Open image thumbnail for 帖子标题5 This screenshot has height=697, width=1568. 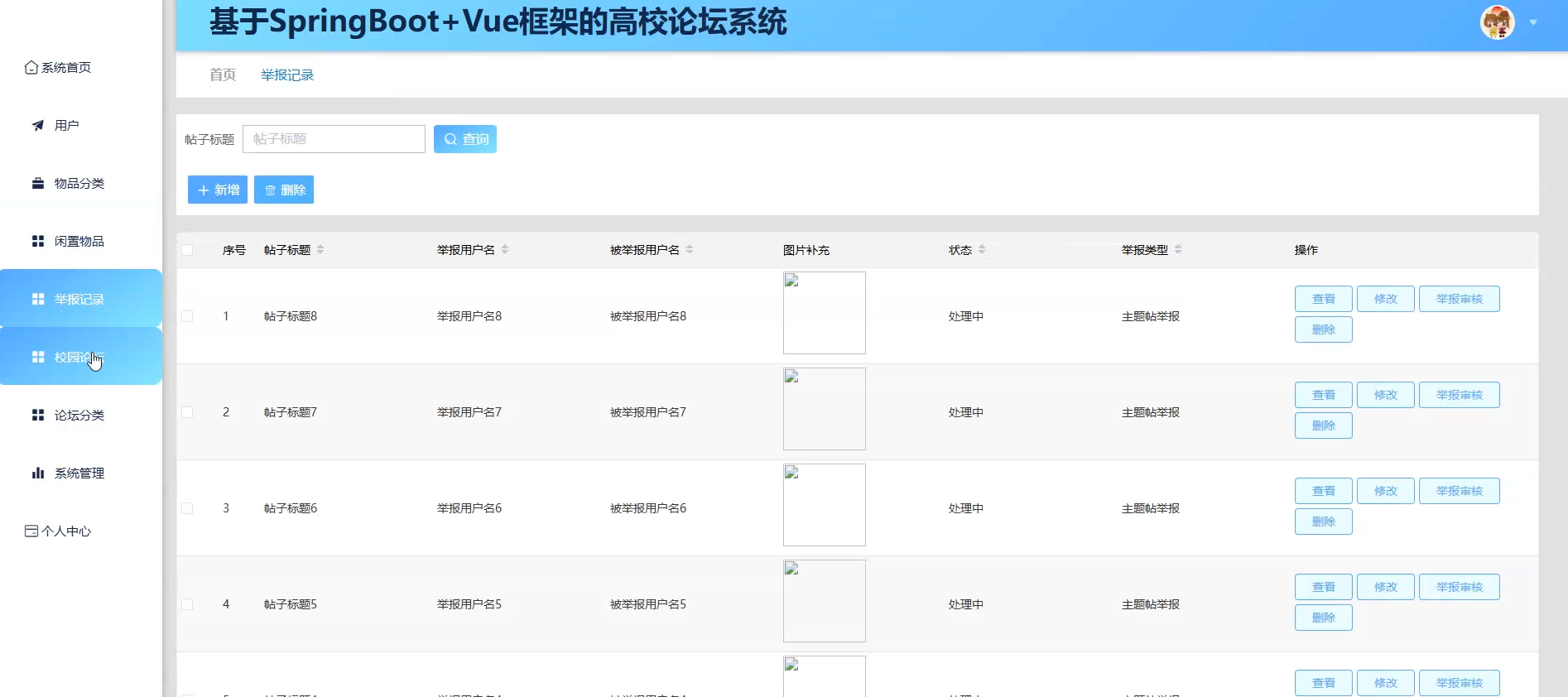[825, 601]
